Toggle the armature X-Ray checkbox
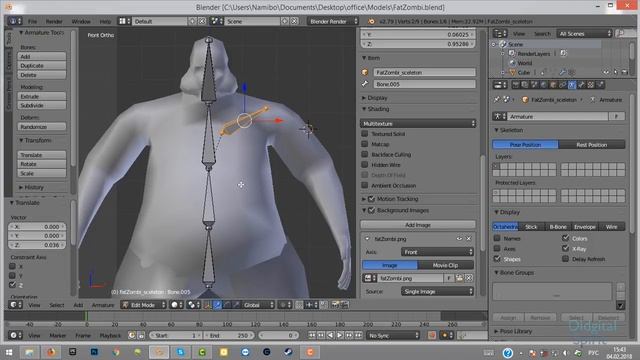The height and width of the screenshot is (360, 640). pyautogui.click(x=565, y=248)
